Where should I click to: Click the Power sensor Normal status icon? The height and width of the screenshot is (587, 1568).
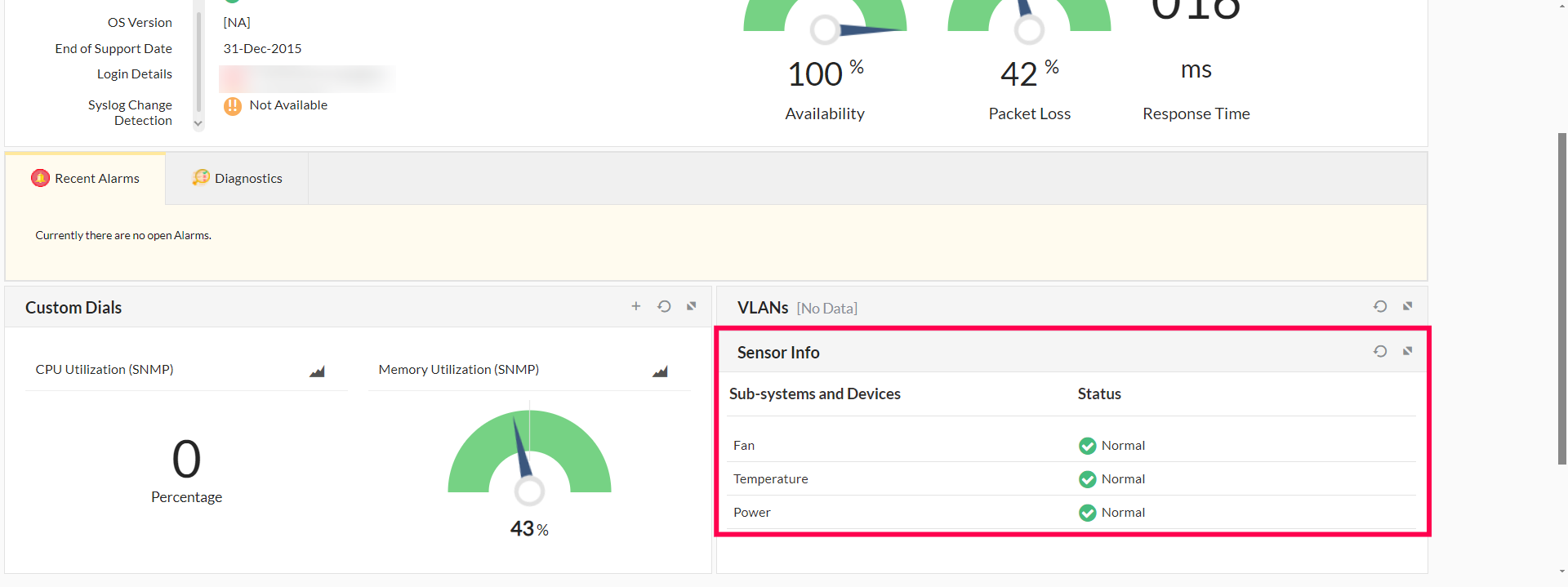1087,513
